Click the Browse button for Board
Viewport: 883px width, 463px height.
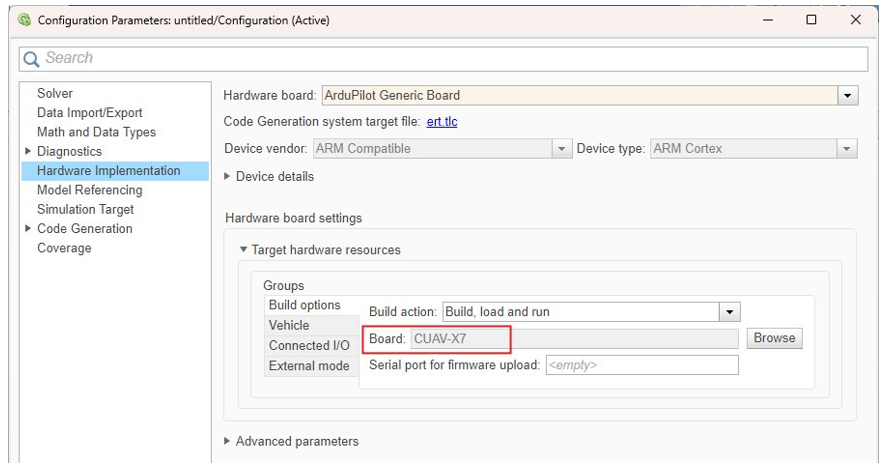774,339
